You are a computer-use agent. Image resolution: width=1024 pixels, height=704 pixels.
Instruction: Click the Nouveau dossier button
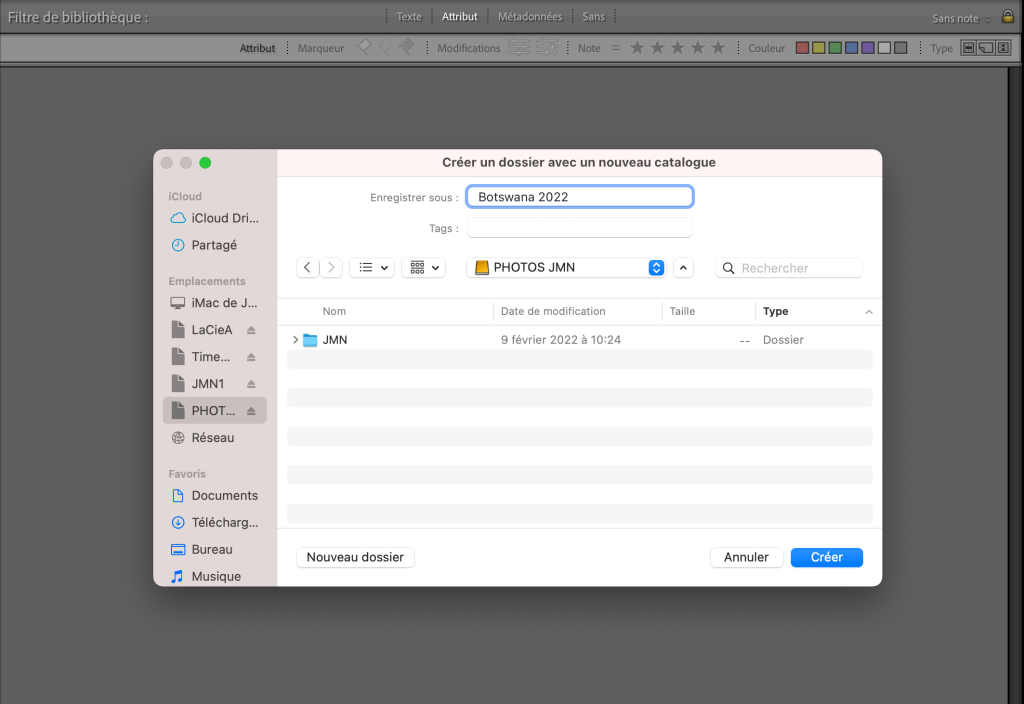coord(355,557)
